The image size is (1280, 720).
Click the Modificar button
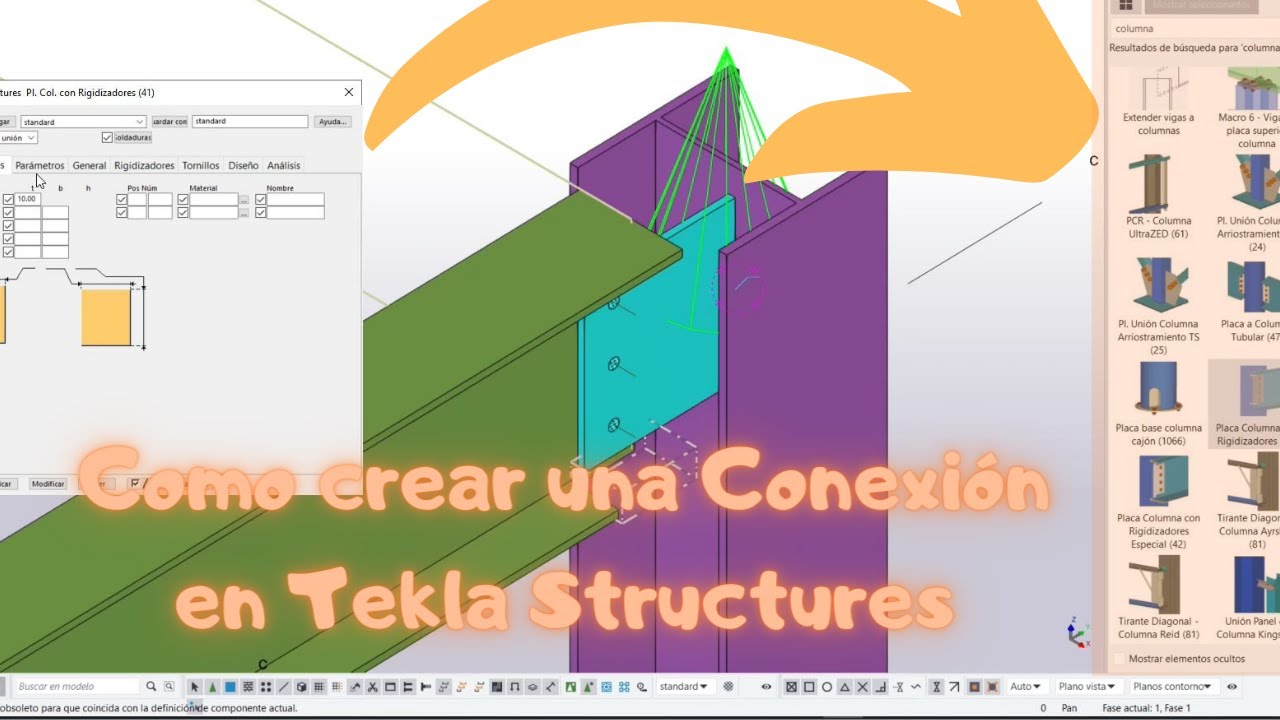pyautogui.click(x=47, y=484)
